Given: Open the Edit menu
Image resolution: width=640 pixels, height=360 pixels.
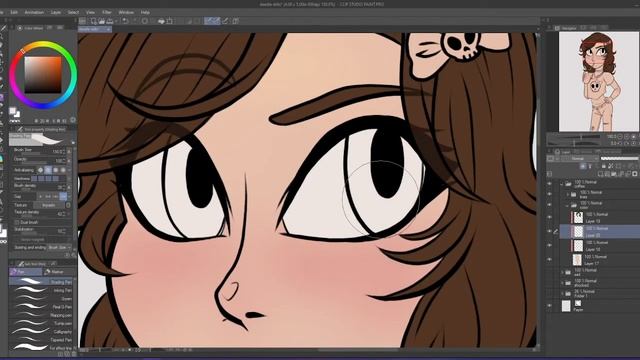Looking at the screenshot, I should pyautogui.click(x=14, y=12).
